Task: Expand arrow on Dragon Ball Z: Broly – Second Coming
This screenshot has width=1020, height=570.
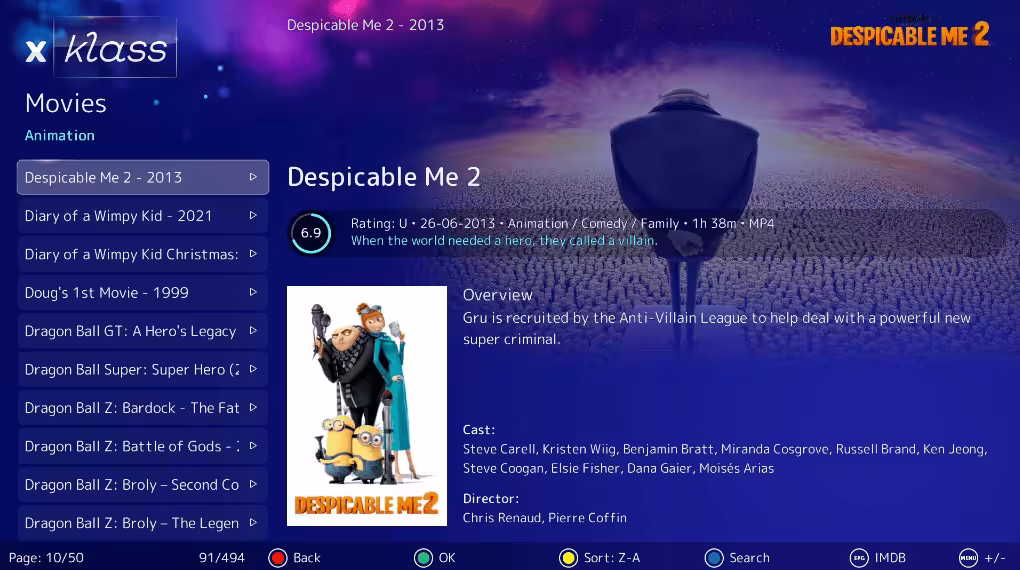Action: tap(253, 484)
